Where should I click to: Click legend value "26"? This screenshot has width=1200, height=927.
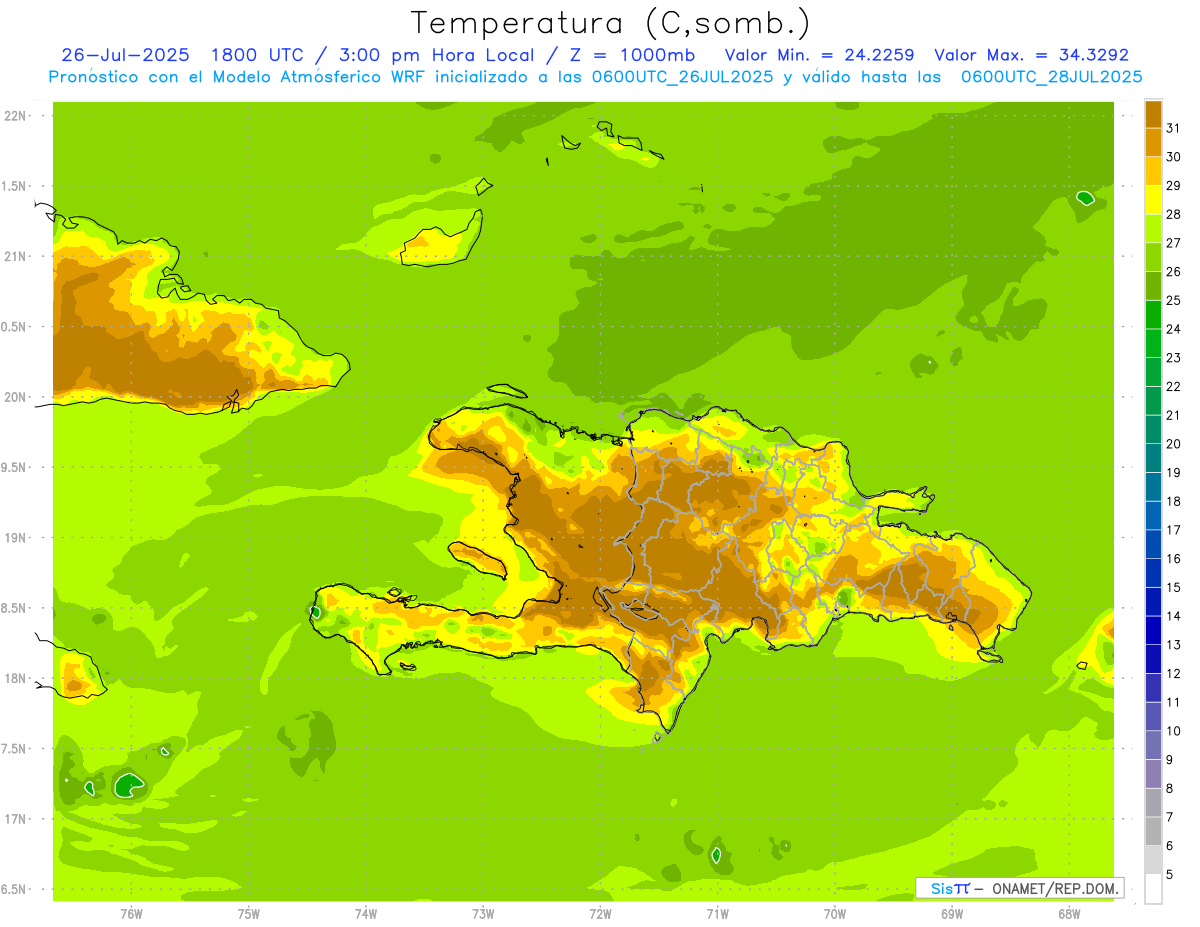[x=1173, y=271]
